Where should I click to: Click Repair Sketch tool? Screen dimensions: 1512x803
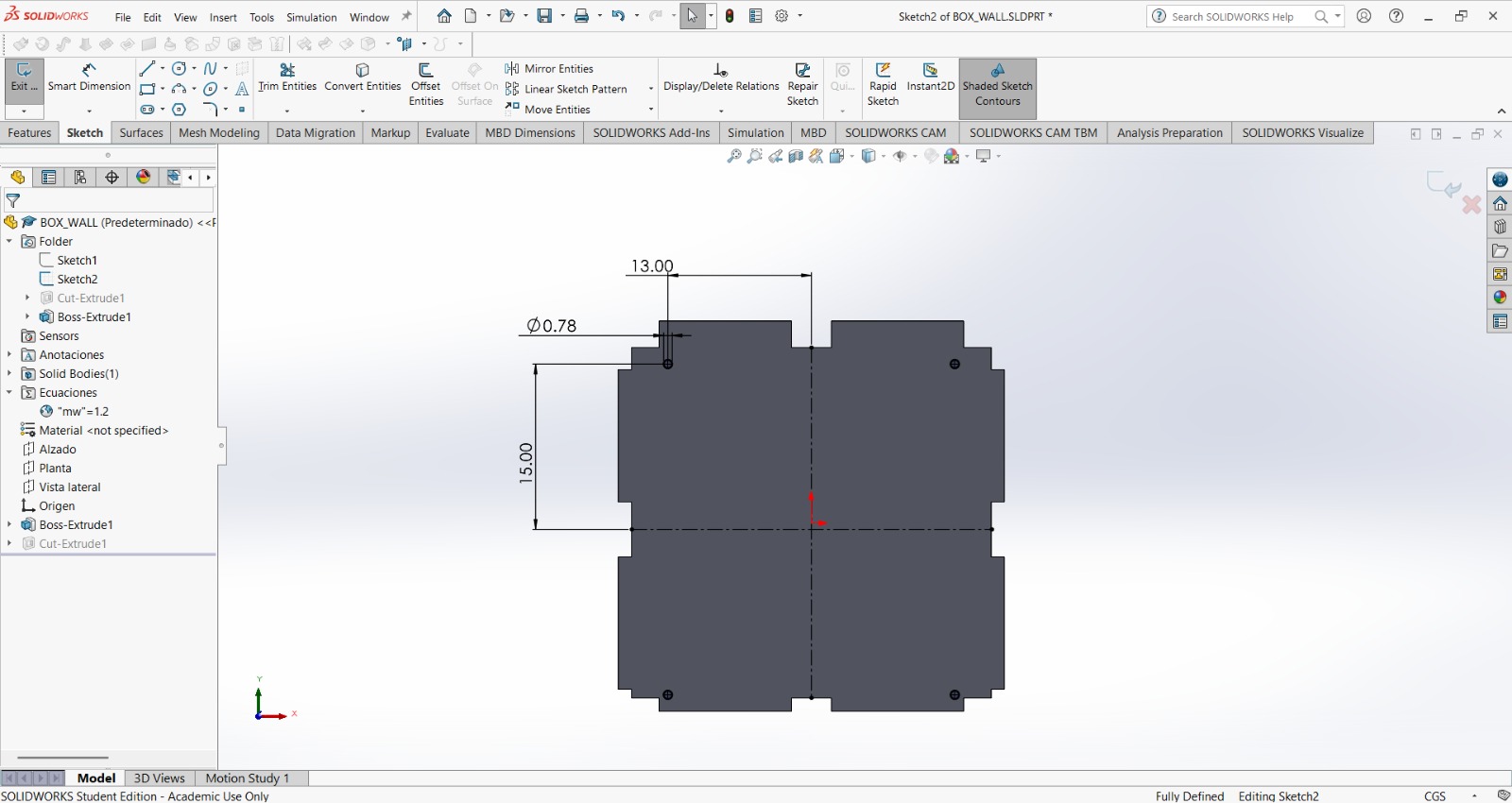(x=802, y=84)
